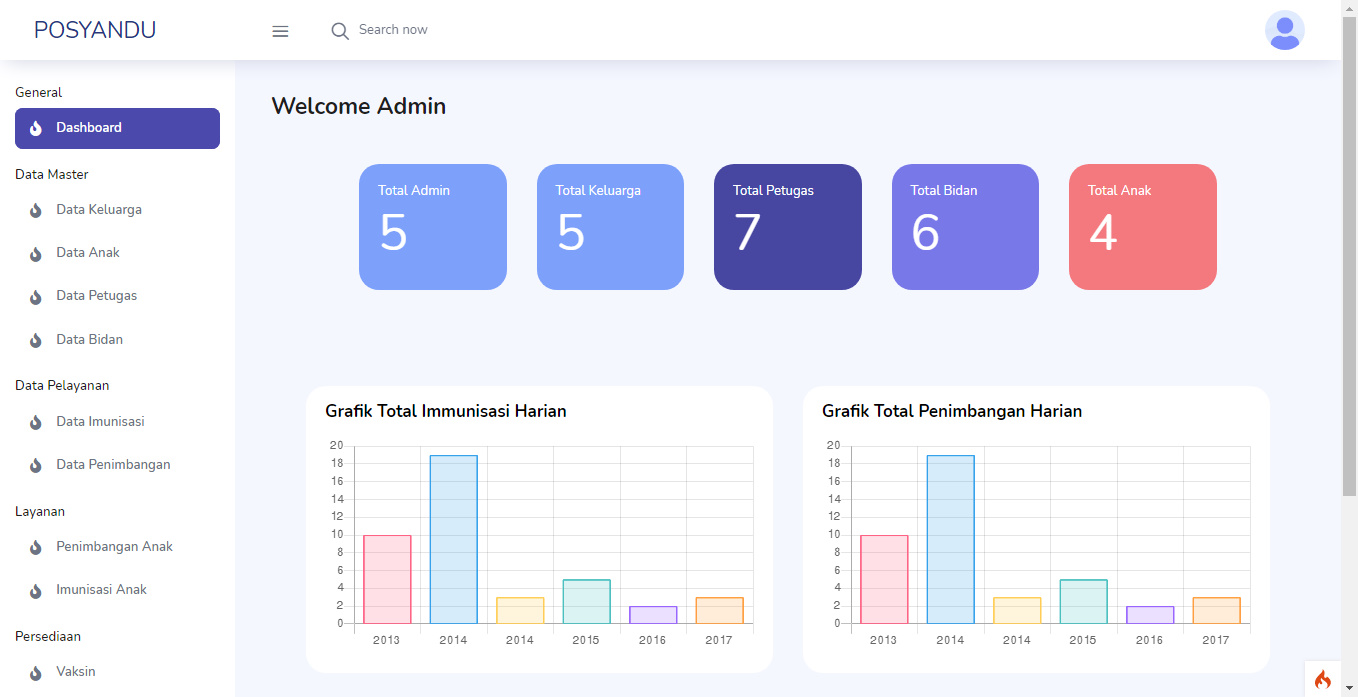Click the POSYANDU logo
This screenshot has height=697, width=1358.
tap(95, 29)
